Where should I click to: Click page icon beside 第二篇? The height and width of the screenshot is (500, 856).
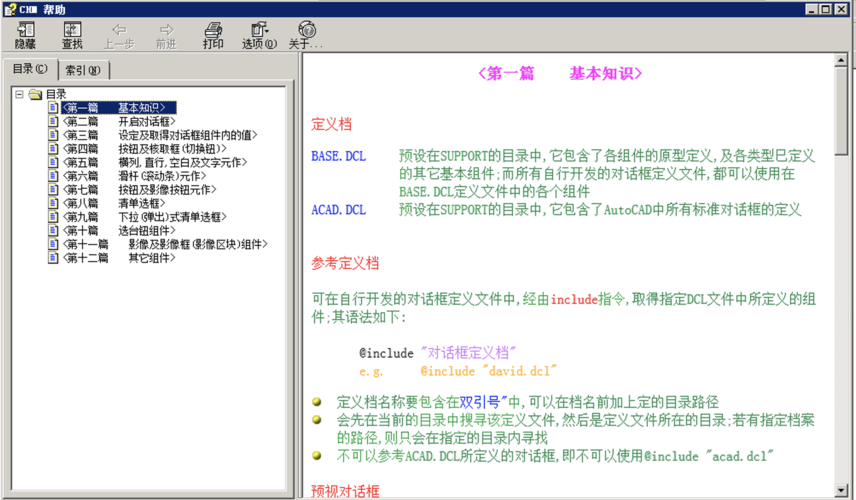[53, 121]
